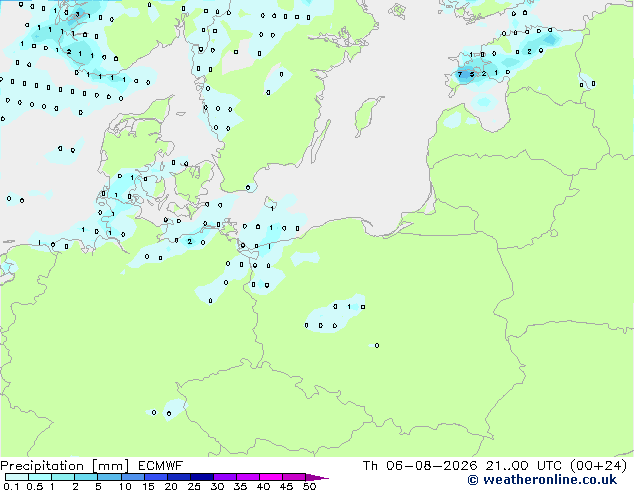Select the 2–5 mm legend color swatch
Image resolution: width=634 pixels, height=490 pixels.
tap(86, 477)
